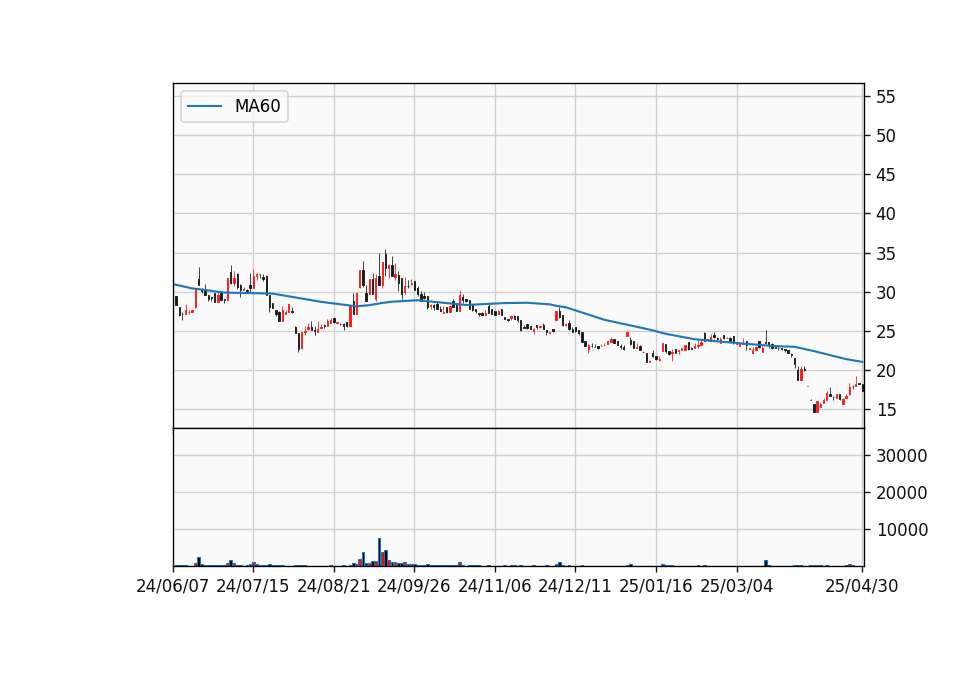Click the price axis label 25
Screen dimensions: 960x690
pos(886,332)
